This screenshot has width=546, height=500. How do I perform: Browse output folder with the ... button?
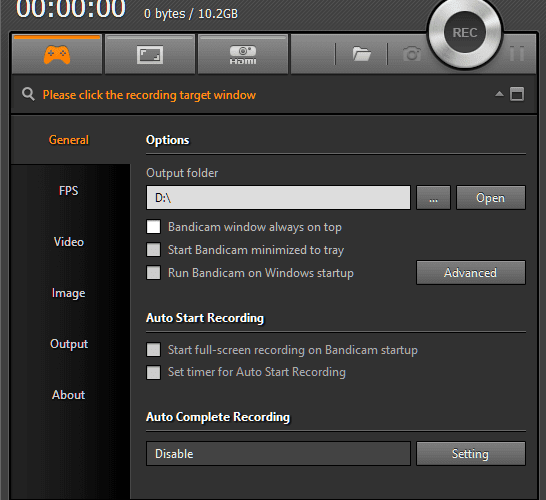[x=433, y=197]
